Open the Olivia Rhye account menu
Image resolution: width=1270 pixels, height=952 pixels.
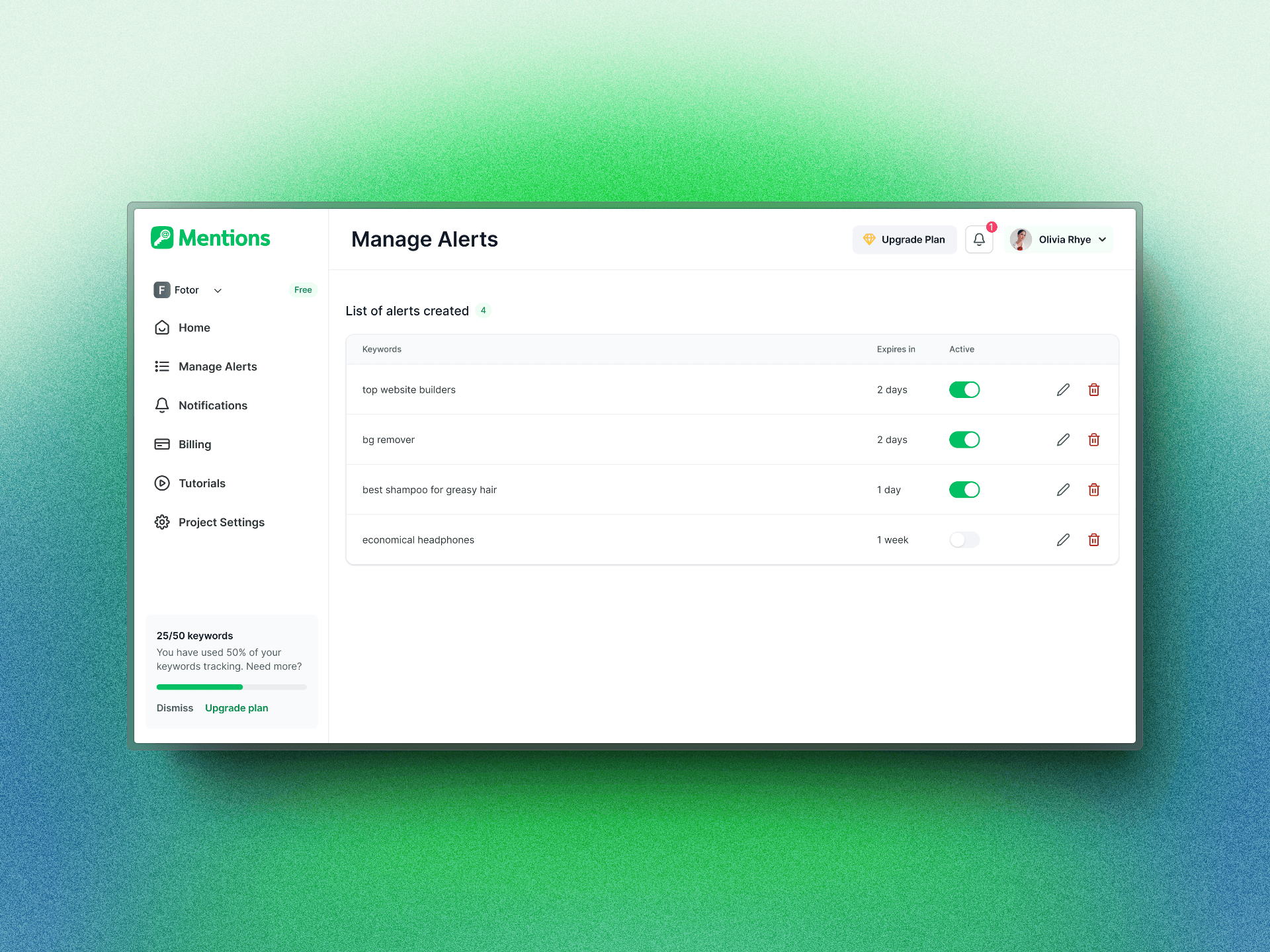1059,239
